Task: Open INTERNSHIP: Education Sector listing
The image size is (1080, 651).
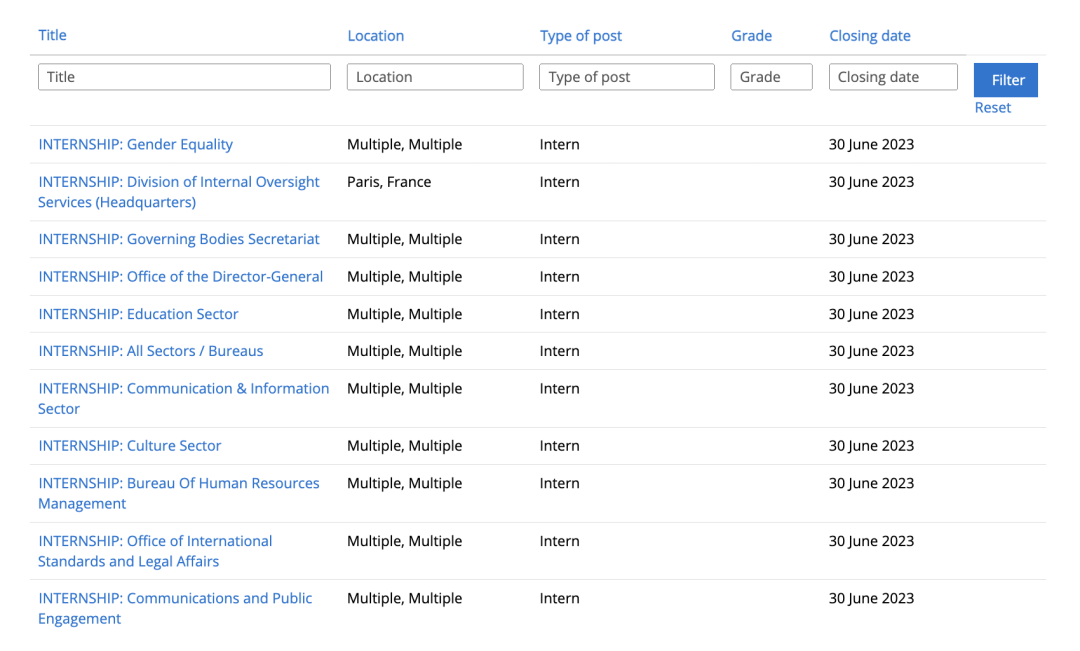Action: point(138,314)
